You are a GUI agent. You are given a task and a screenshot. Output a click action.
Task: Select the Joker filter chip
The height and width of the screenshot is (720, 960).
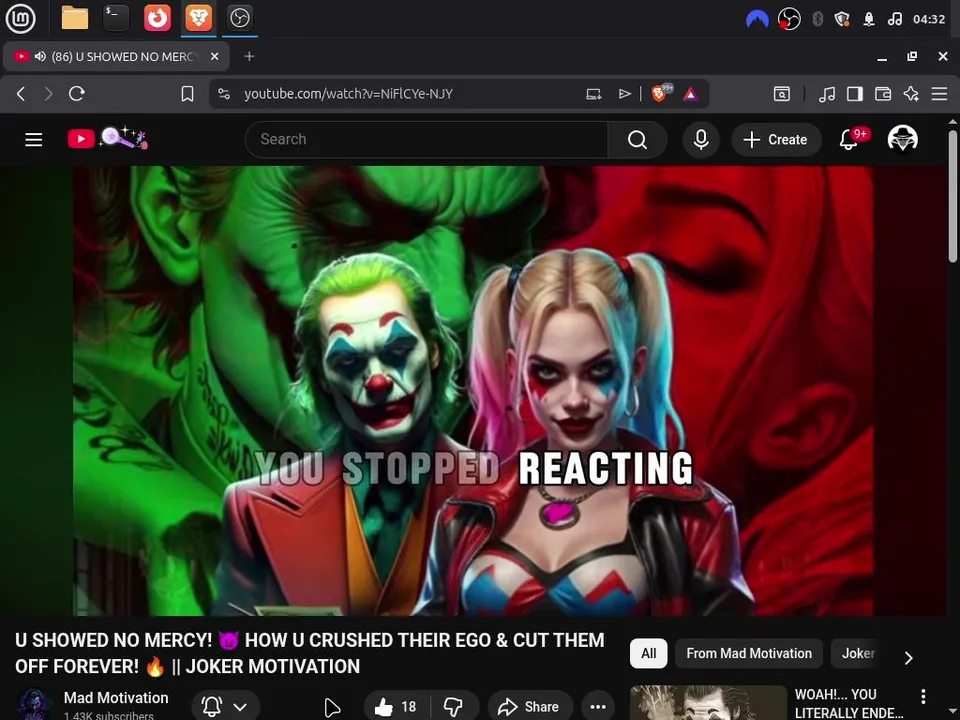tap(858, 653)
